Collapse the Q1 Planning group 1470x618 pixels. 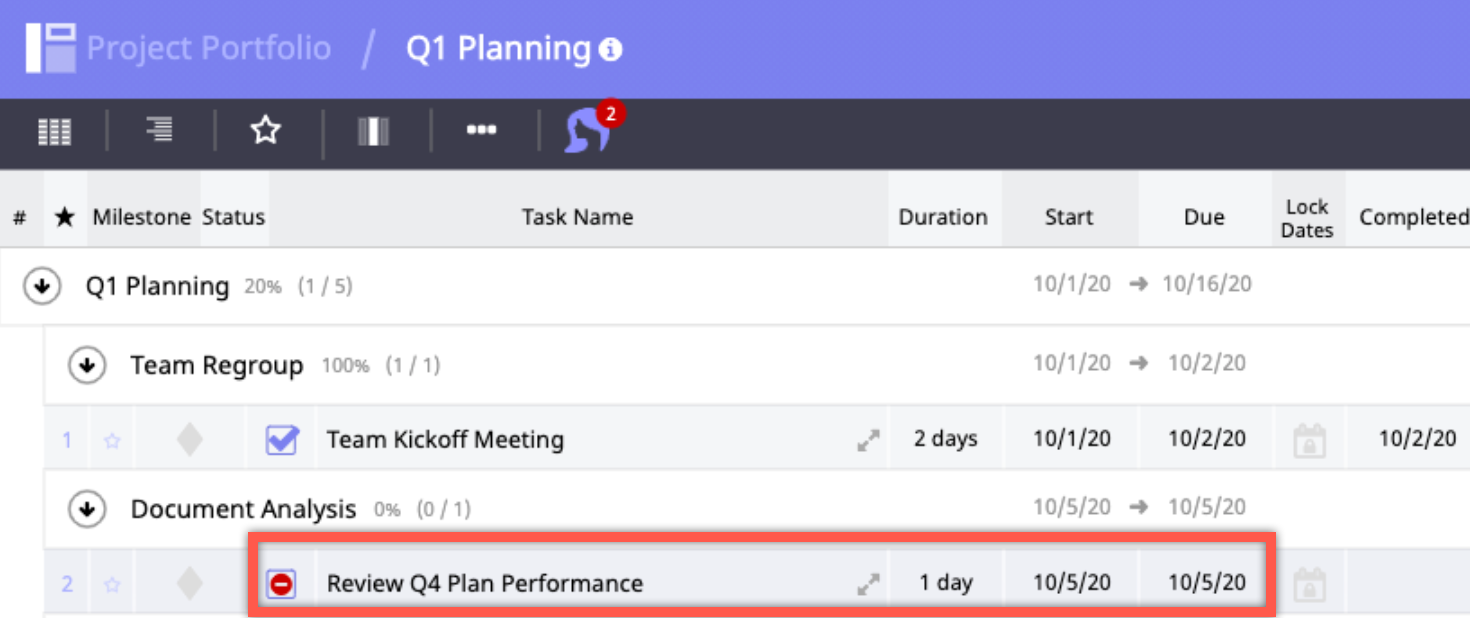[x=42, y=287]
